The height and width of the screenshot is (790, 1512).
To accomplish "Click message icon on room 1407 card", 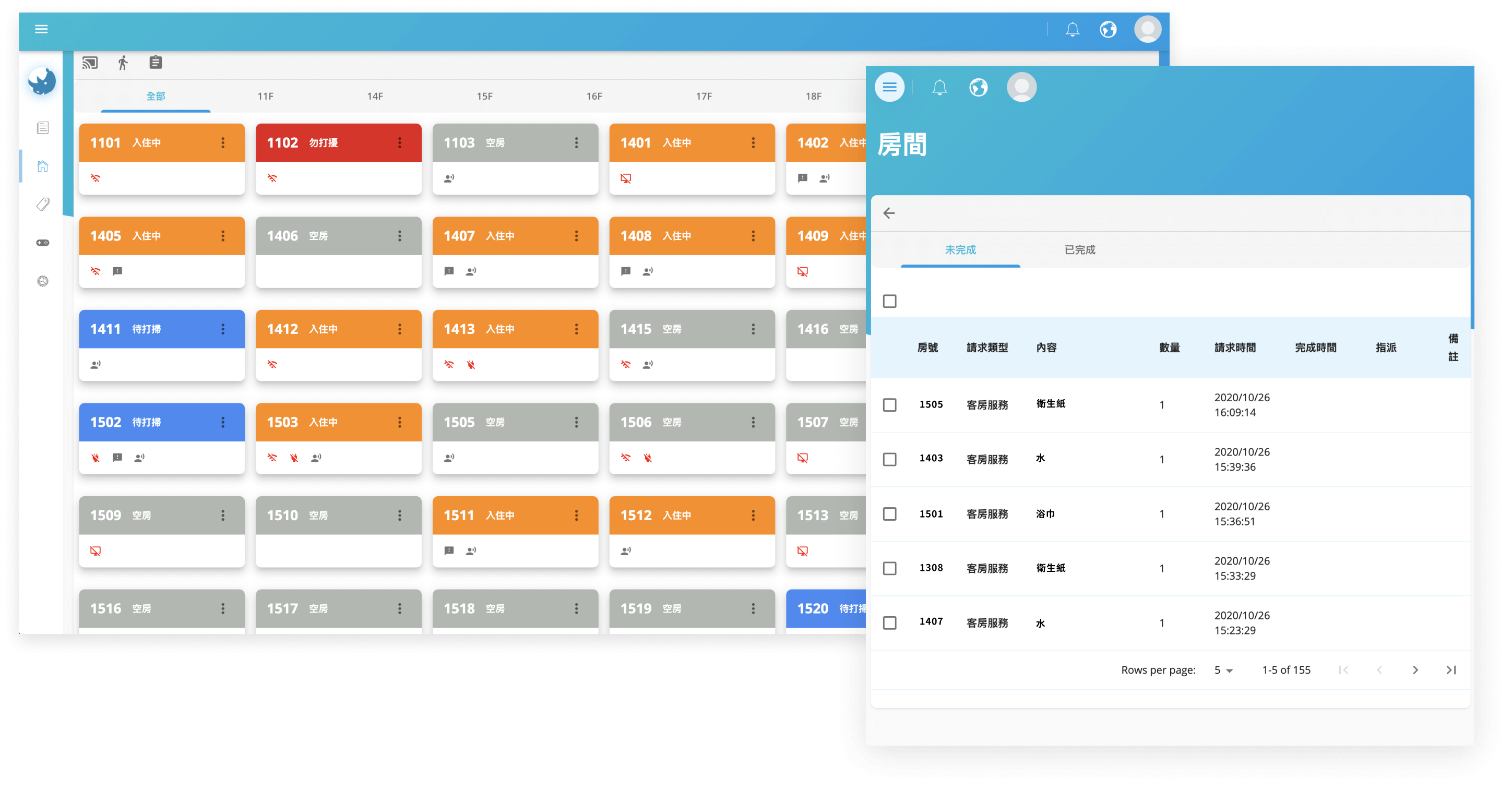I will coord(449,271).
